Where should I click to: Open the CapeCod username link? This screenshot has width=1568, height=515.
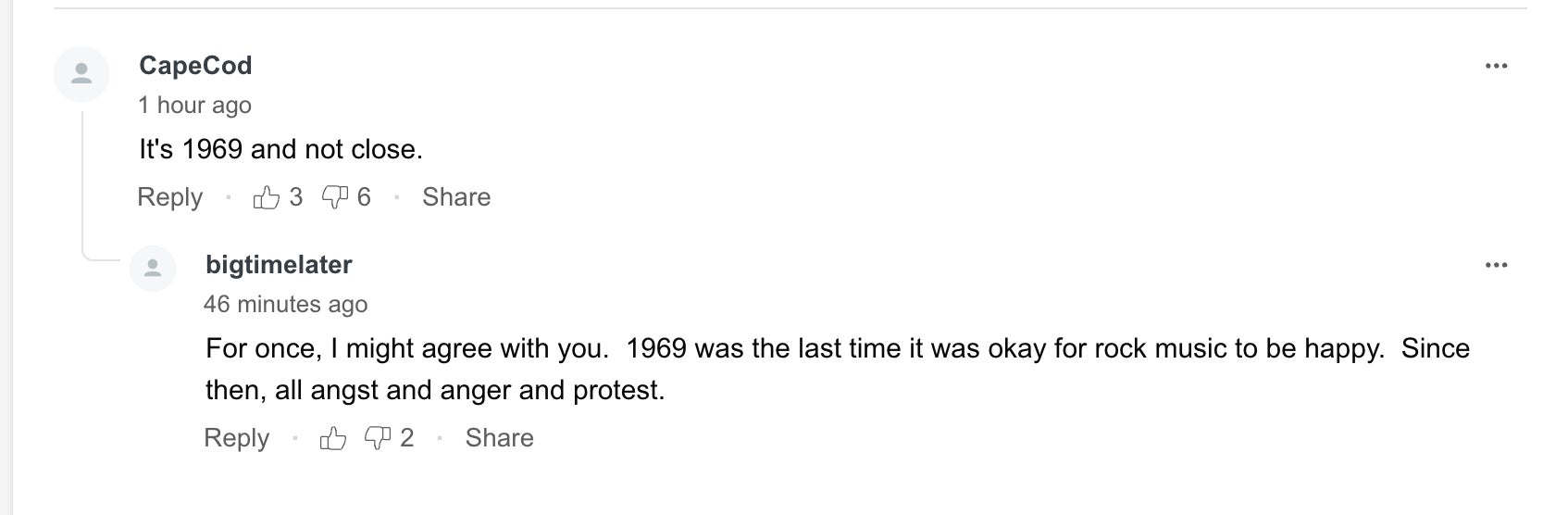point(195,66)
